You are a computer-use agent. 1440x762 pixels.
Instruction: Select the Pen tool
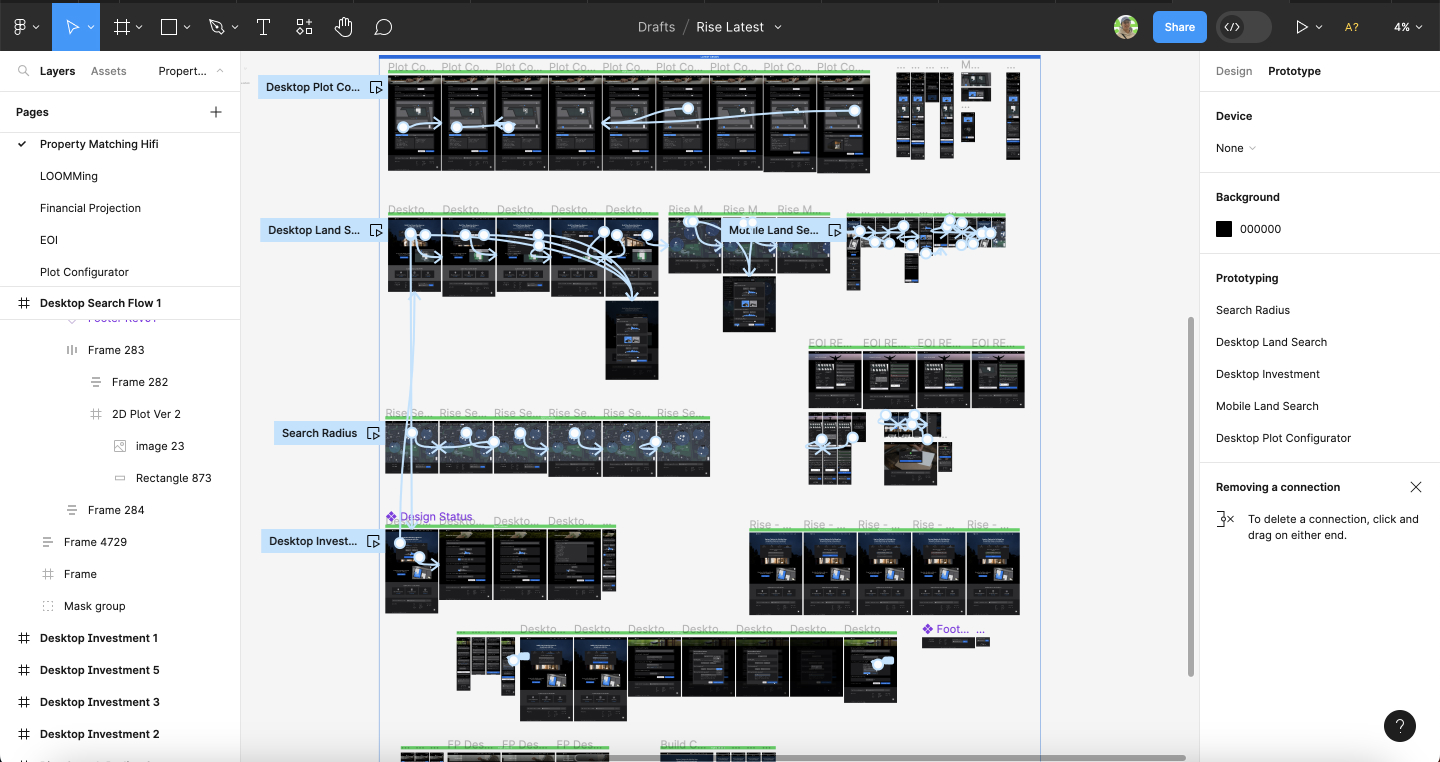point(216,27)
